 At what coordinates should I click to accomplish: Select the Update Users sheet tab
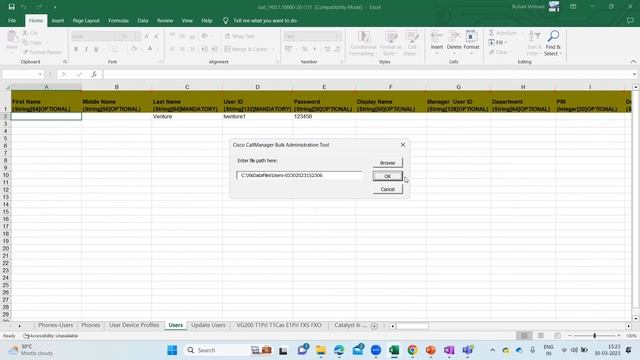click(x=208, y=325)
